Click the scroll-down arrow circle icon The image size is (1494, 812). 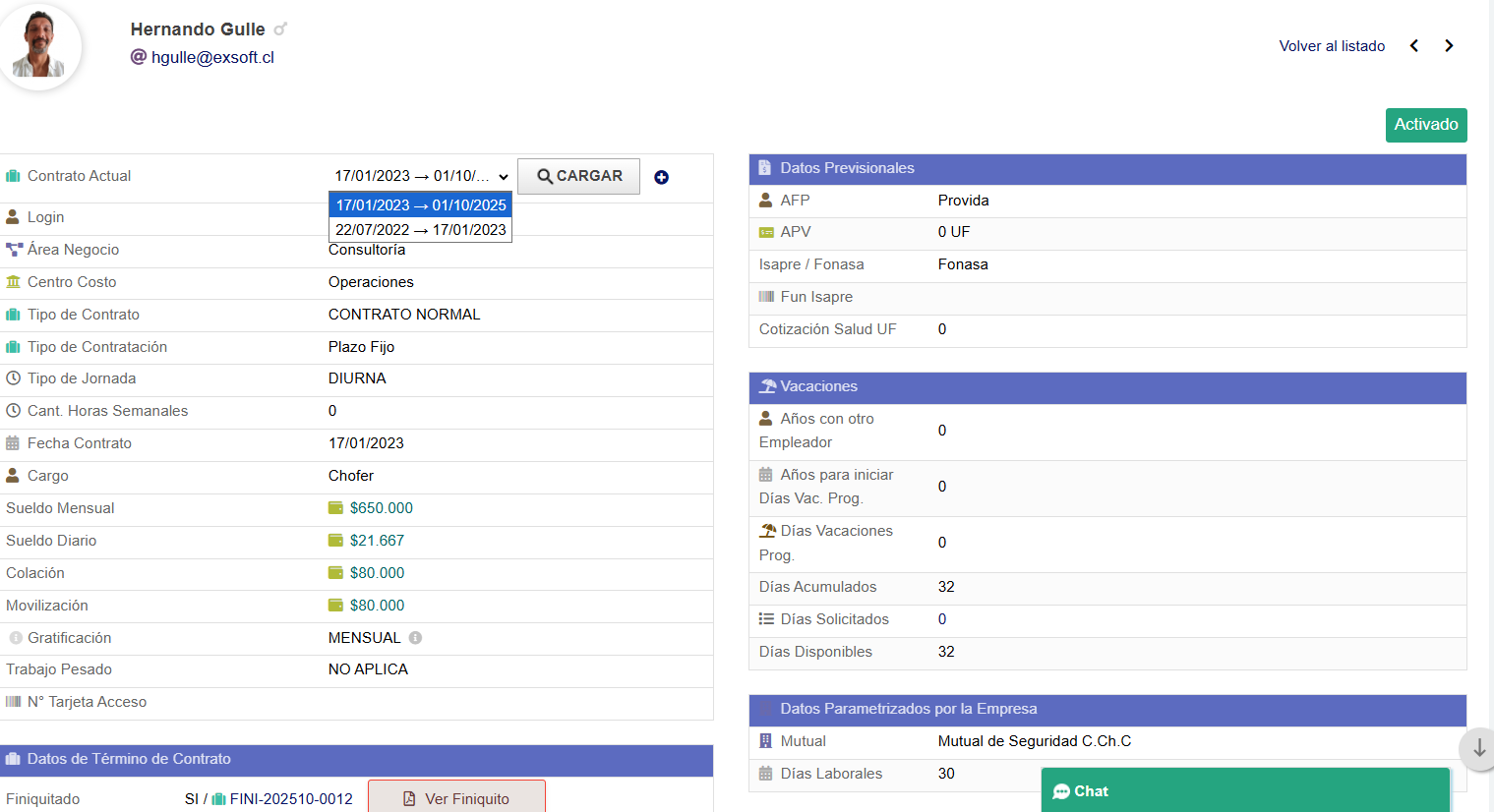pyautogui.click(x=1478, y=748)
